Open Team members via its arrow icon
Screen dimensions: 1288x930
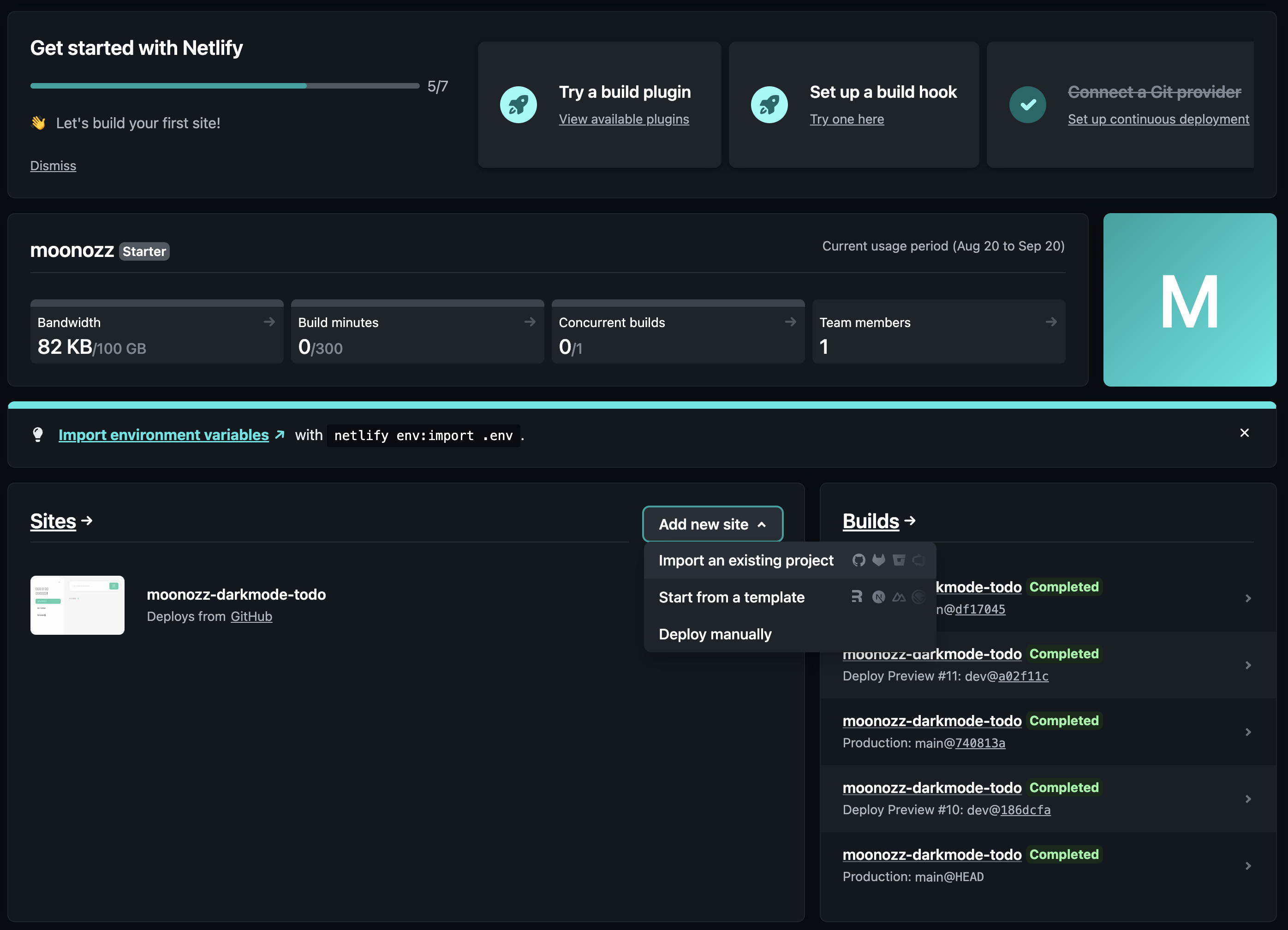click(x=1051, y=322)
